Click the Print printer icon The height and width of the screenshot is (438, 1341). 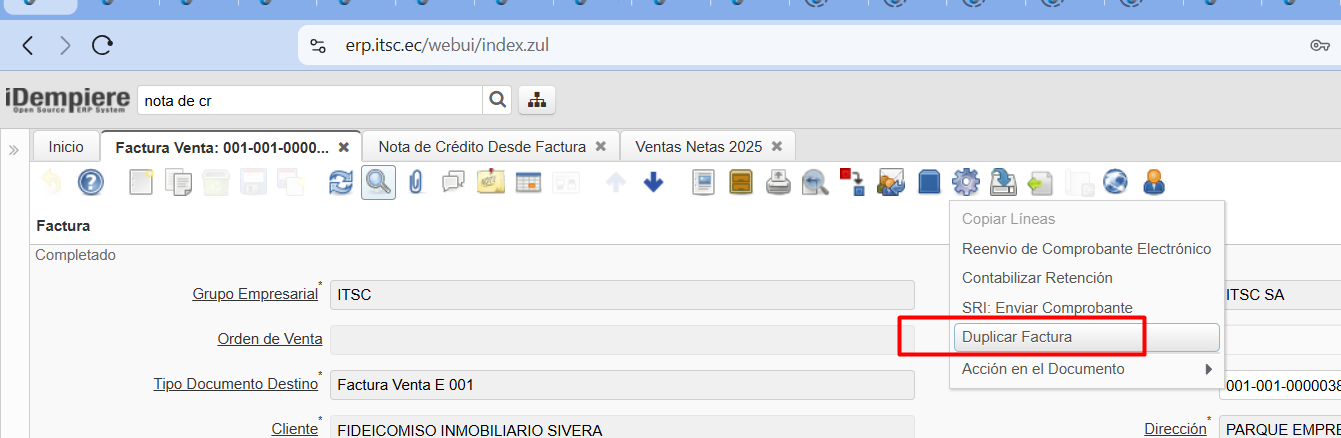(779, 182)
